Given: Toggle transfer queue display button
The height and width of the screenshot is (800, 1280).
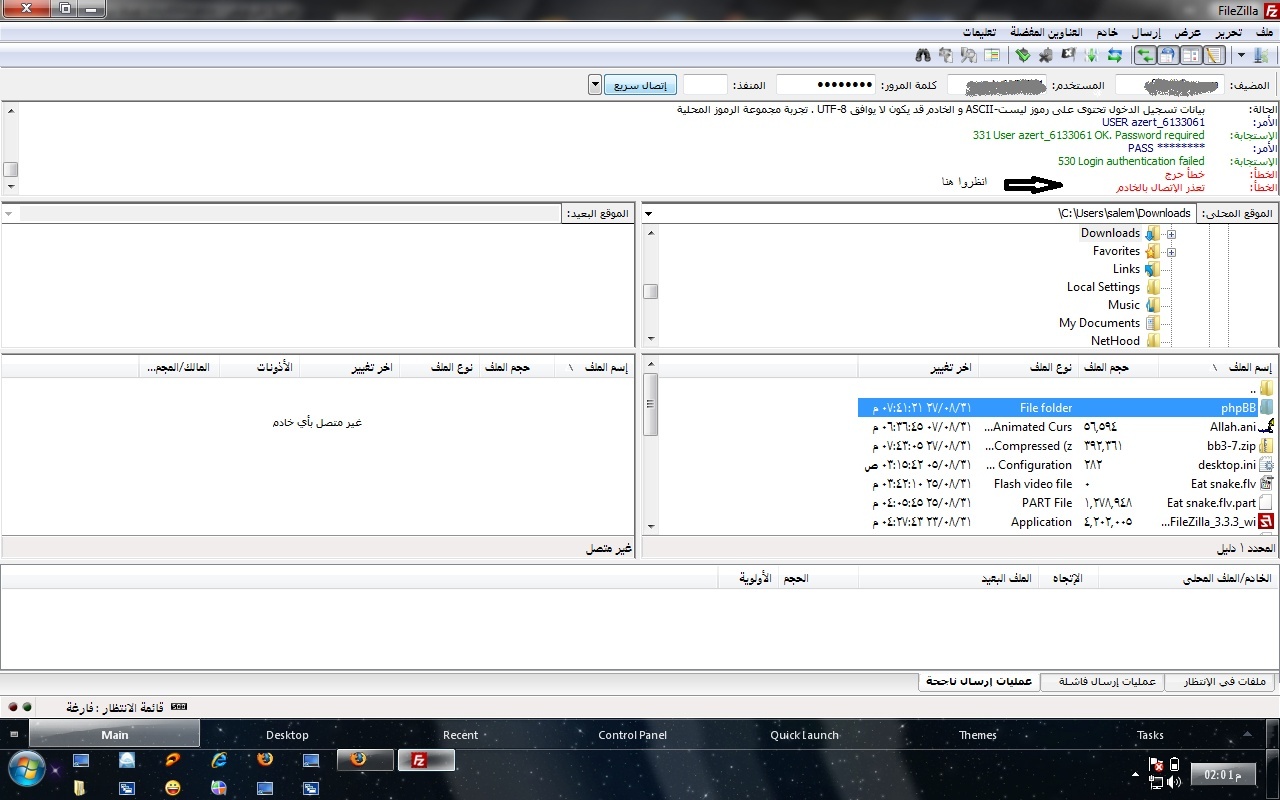Looking at the screenshot, I should click(1145, 56).
